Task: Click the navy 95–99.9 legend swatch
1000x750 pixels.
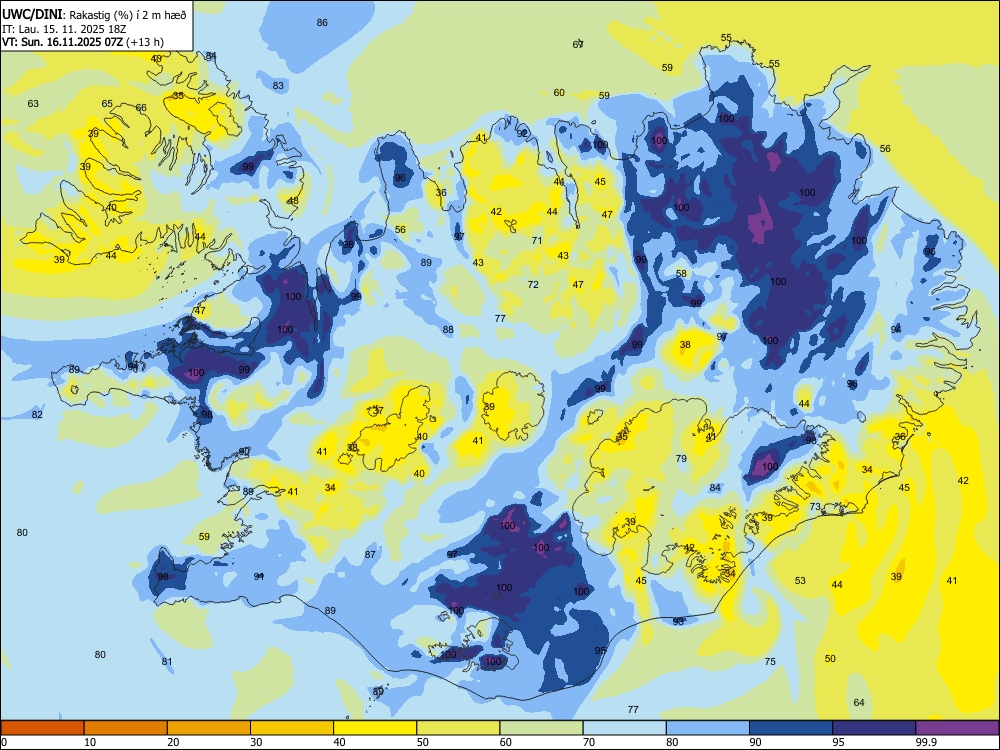Action: pos(874,728)
